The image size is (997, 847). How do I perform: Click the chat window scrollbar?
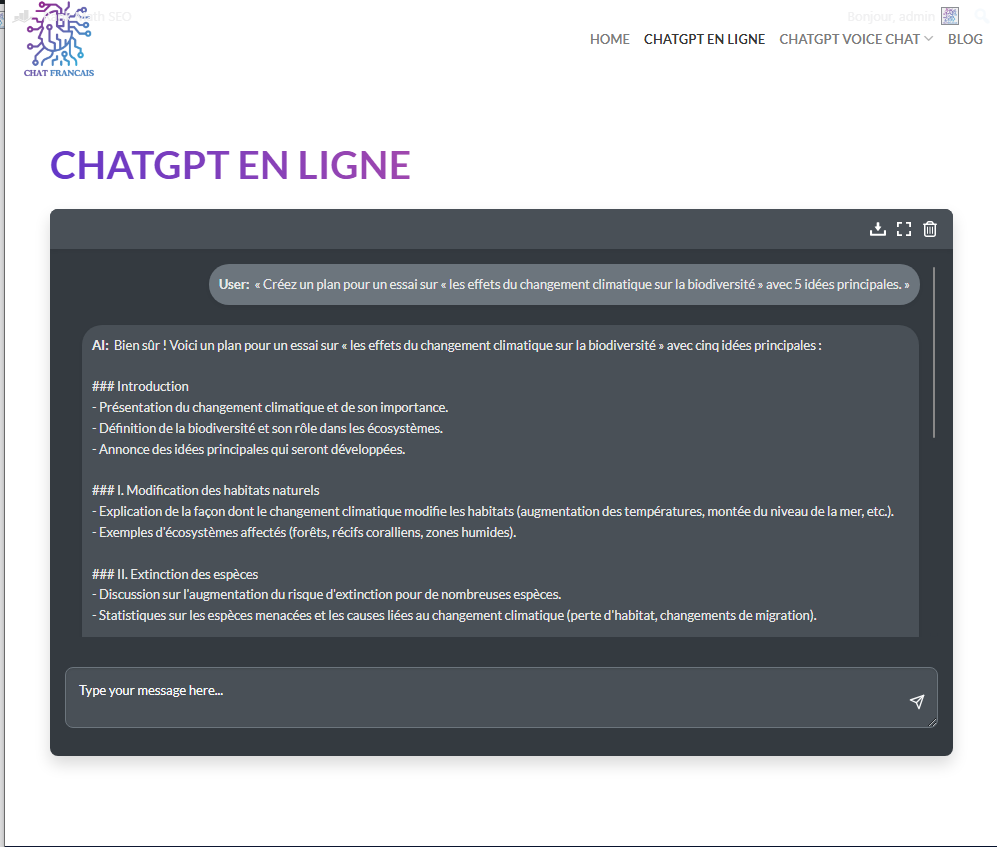(x=933, y=352)
